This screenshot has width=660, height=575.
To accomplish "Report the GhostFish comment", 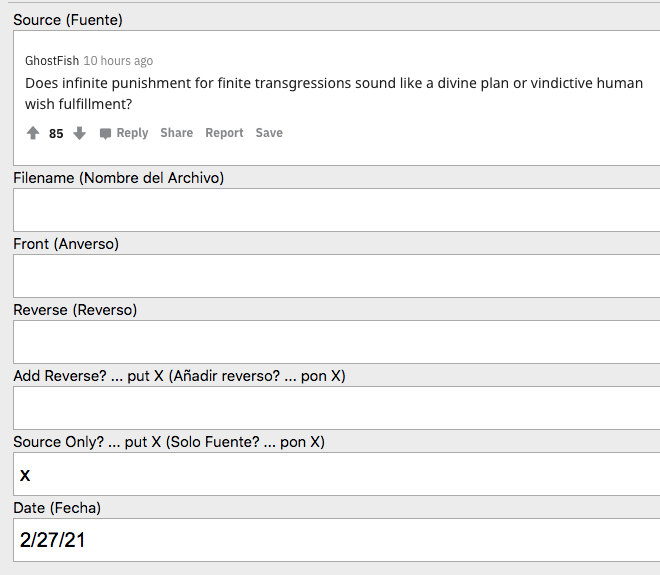I will [224, 133].
